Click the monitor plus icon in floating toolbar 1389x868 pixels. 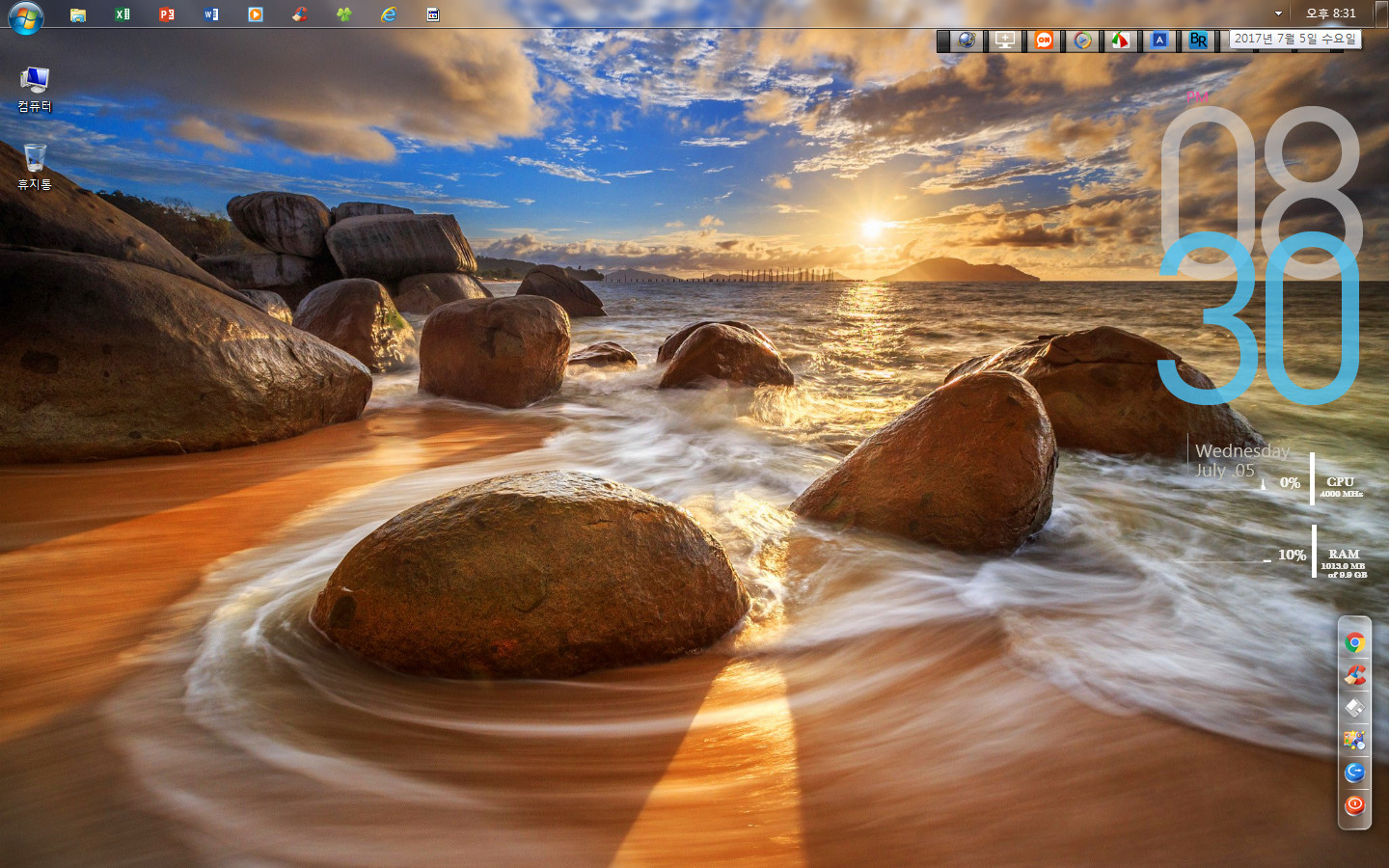(1005, 41)
